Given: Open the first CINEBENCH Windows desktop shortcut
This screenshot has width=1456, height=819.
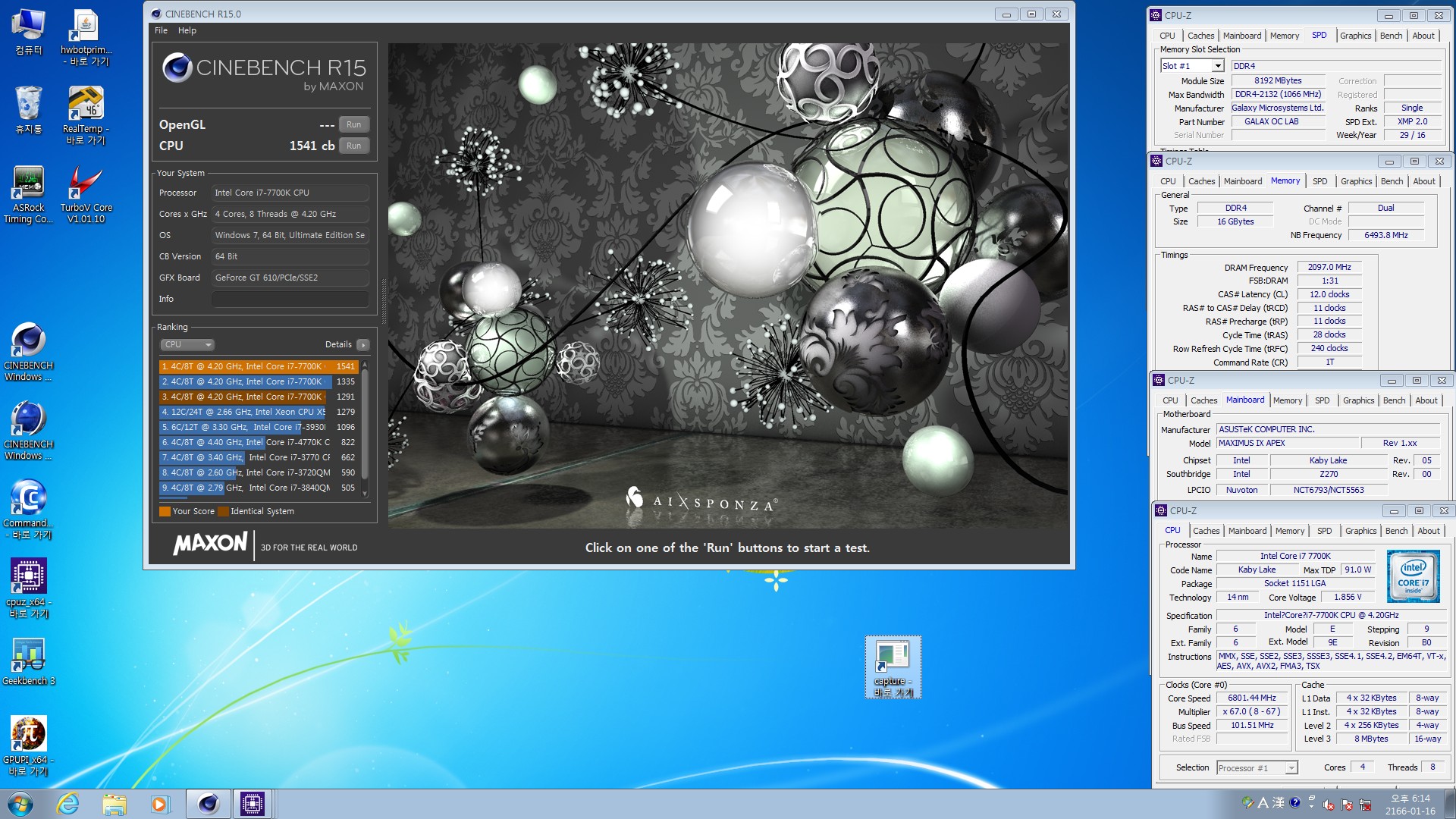Looking at the screenshot, I should (x=28, y=353).
